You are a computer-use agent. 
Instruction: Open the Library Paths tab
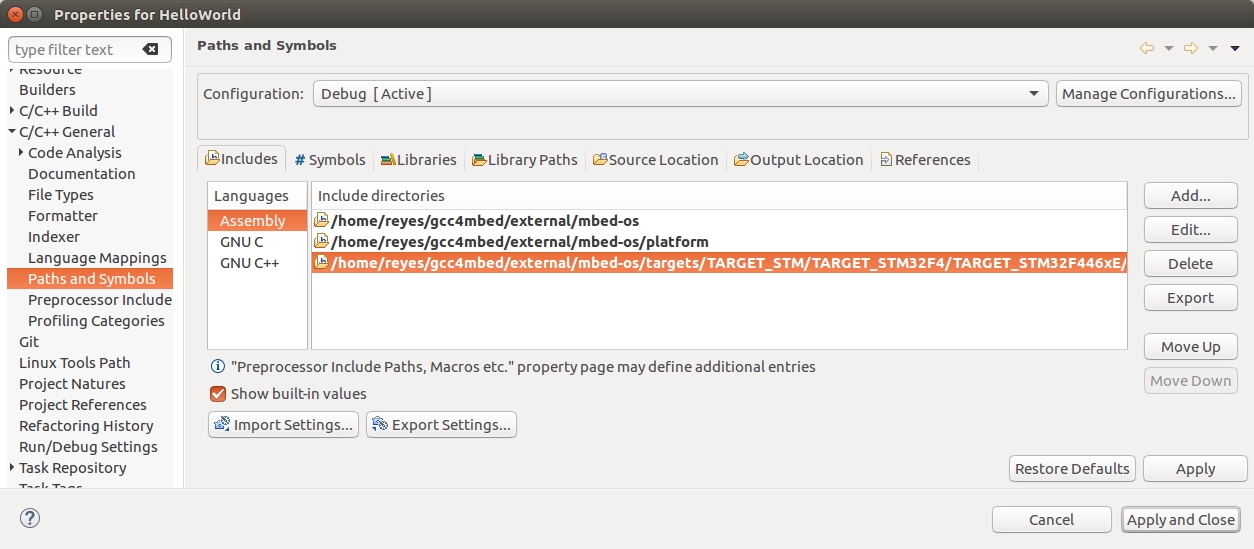click(525, 160)
